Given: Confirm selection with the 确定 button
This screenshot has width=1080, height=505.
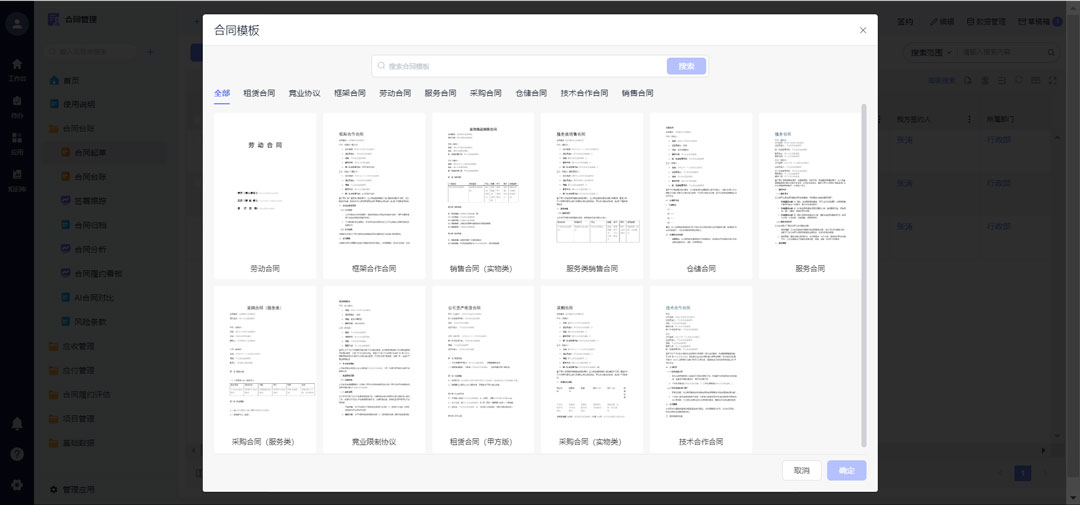Looking at the screenshot, I should (x=846, y=470).
